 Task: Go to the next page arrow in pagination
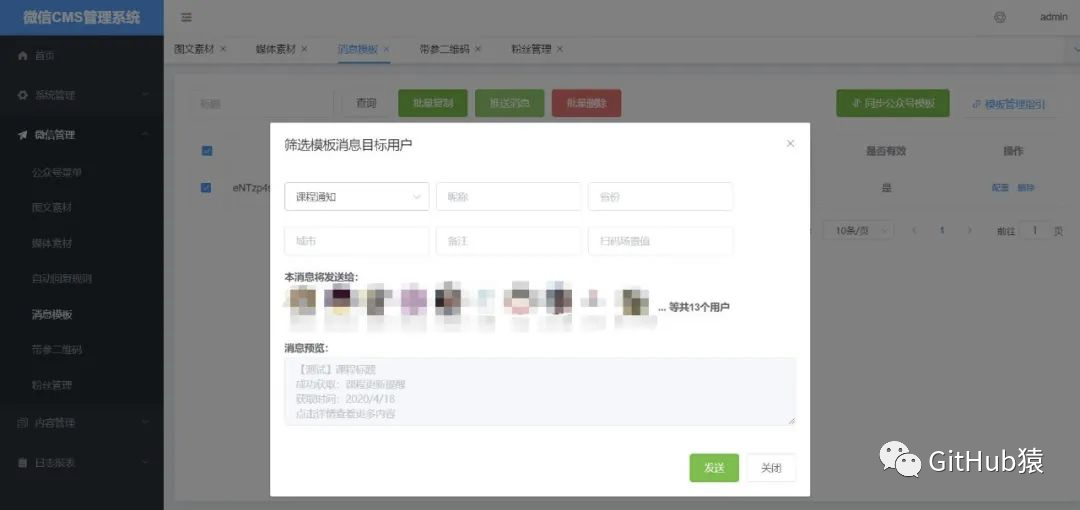(x=970, y=230)
